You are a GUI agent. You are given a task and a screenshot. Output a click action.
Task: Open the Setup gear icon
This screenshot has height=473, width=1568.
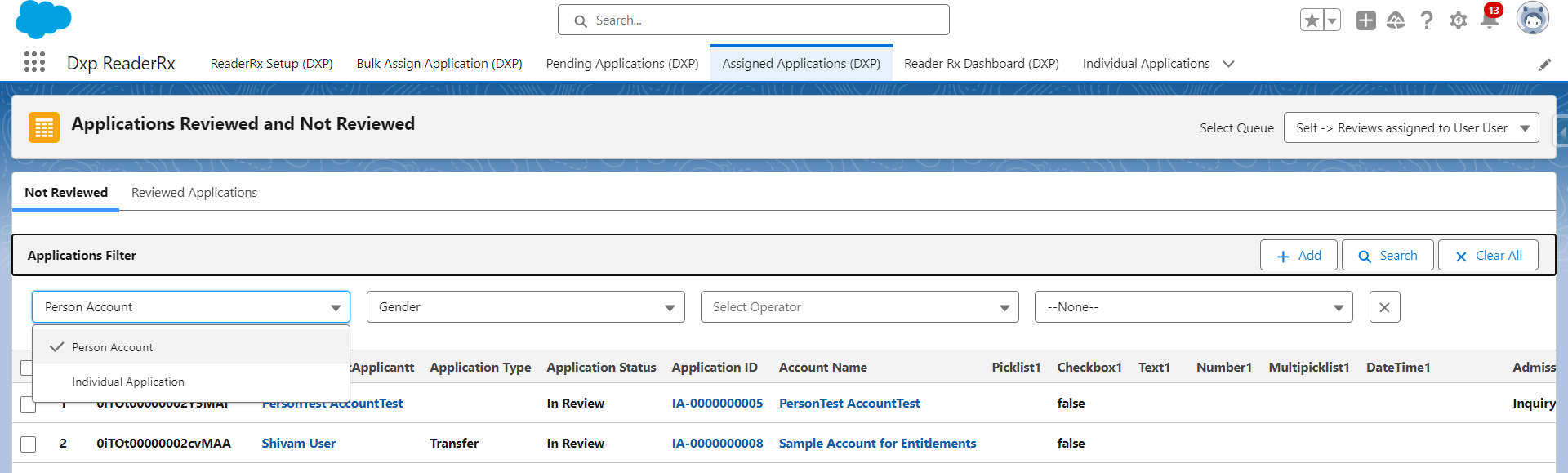pos(1458,20)
